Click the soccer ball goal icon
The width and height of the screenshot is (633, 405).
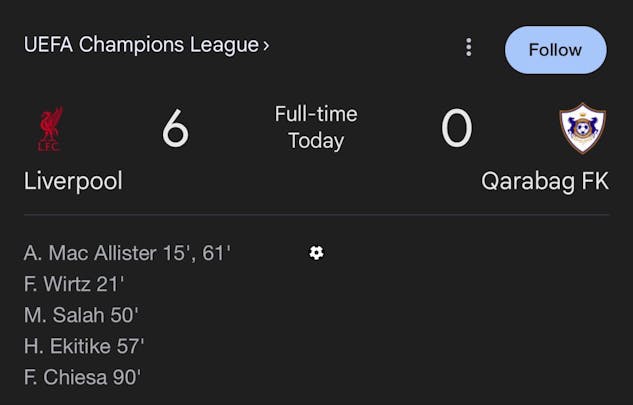pos(316,253)
